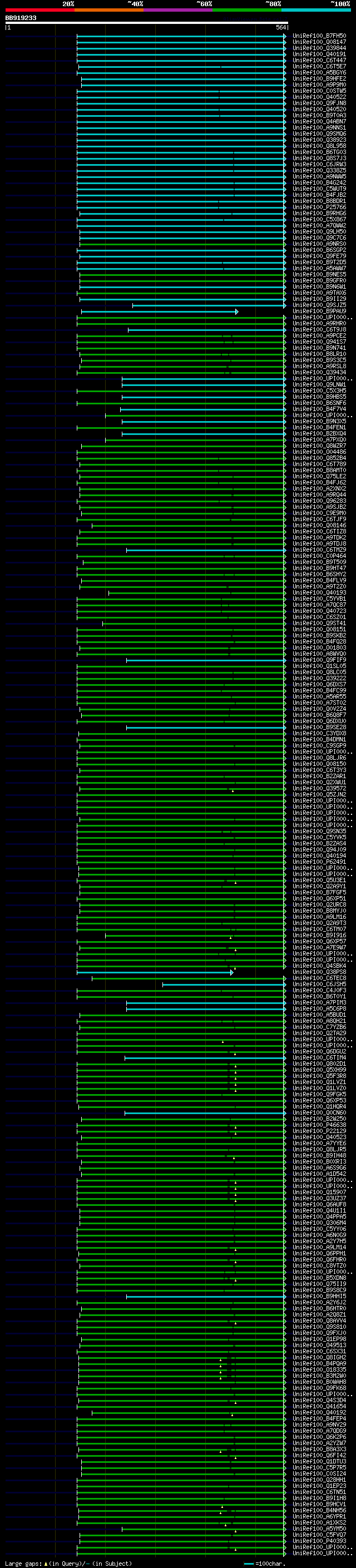
Task: Select the UniRef100_B4FJ82 label
Action: pyautogui.click(x=319, y=195)
